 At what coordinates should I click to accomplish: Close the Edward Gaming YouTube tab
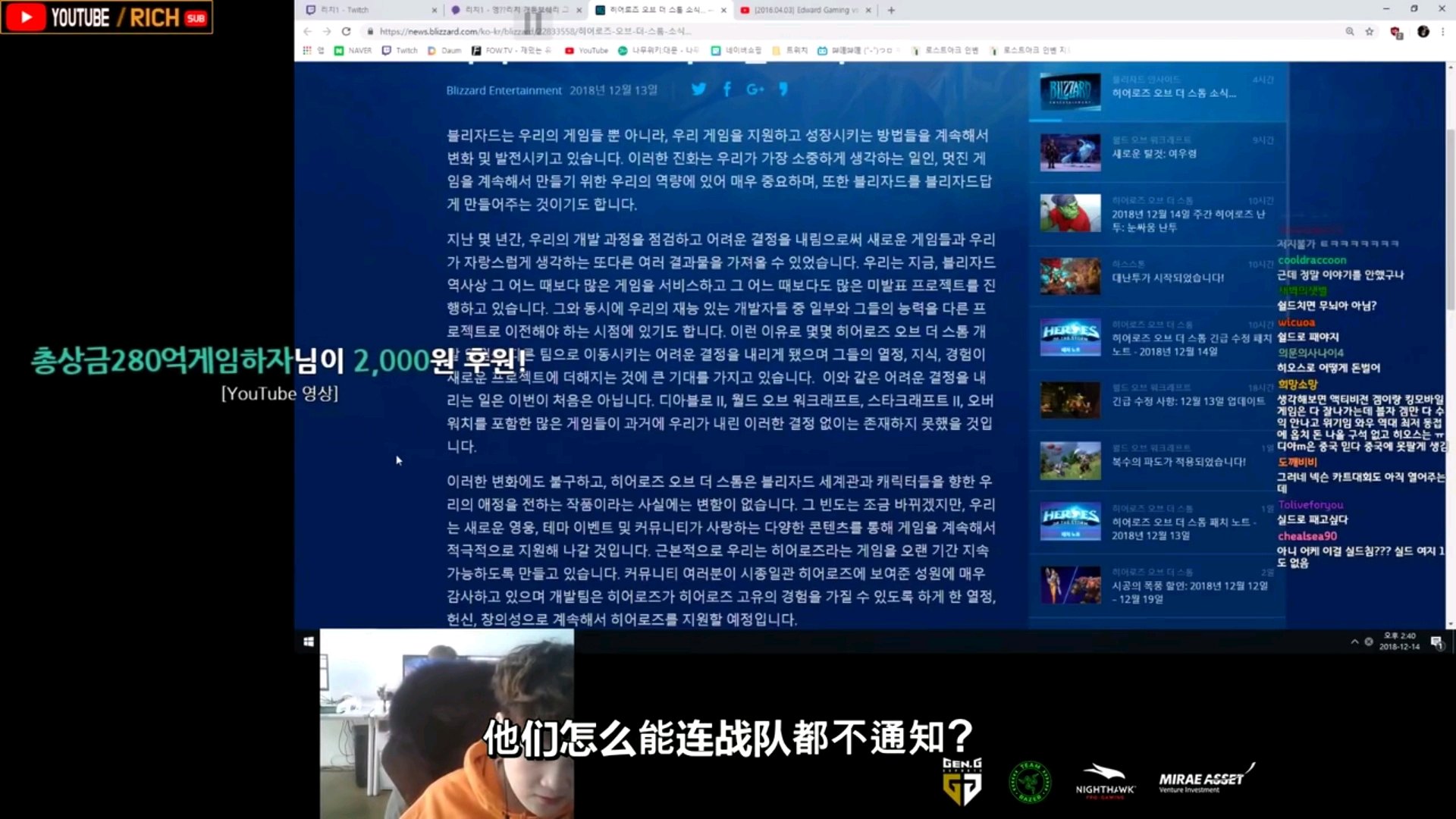868,10
